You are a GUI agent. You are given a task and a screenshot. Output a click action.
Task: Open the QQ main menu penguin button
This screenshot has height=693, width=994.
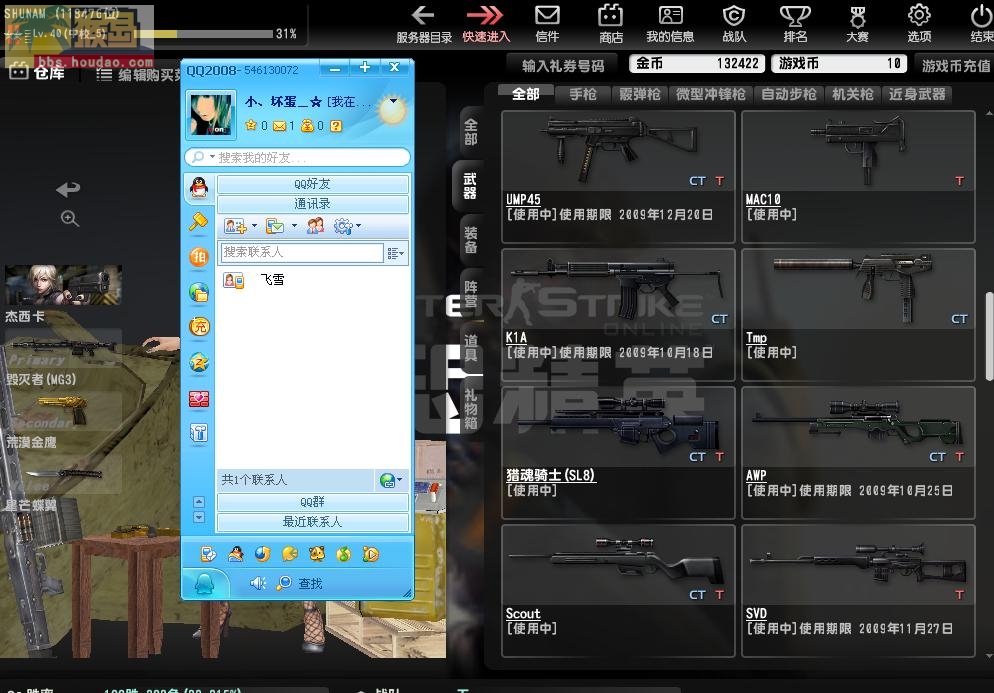205,583
